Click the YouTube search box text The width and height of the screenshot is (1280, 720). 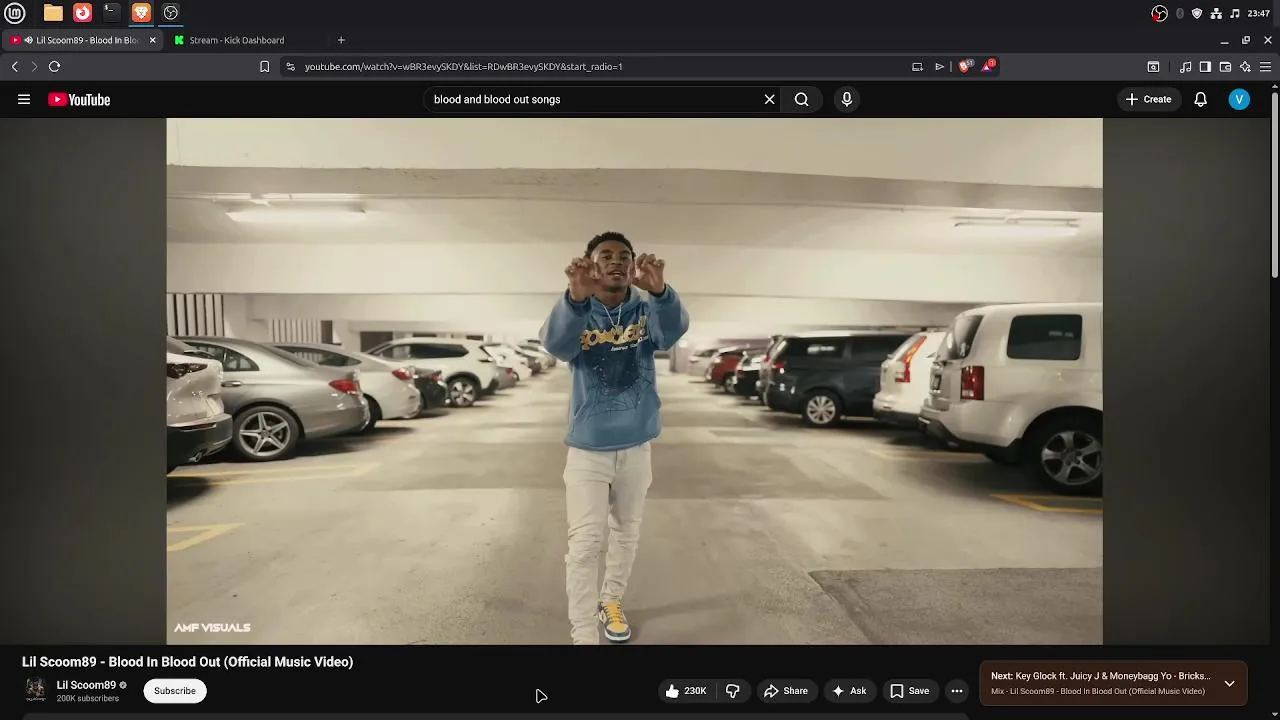pos(497,99)
